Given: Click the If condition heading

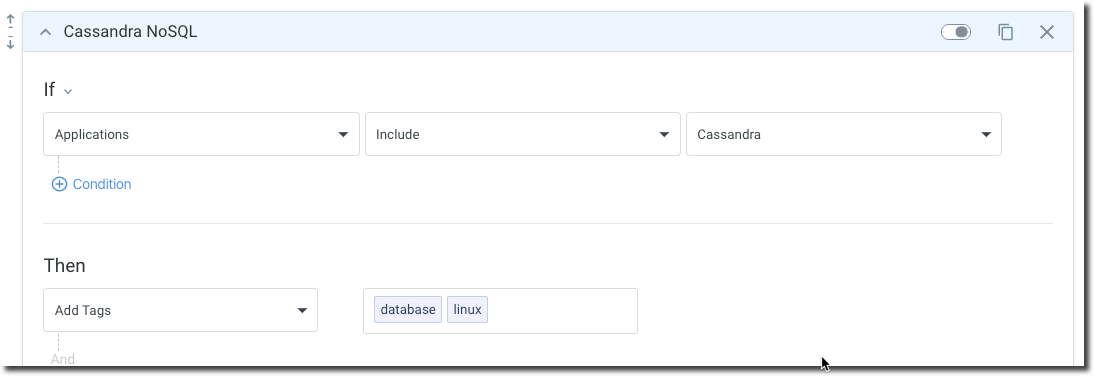Looking at the screenshot, I should pos(49,90).
